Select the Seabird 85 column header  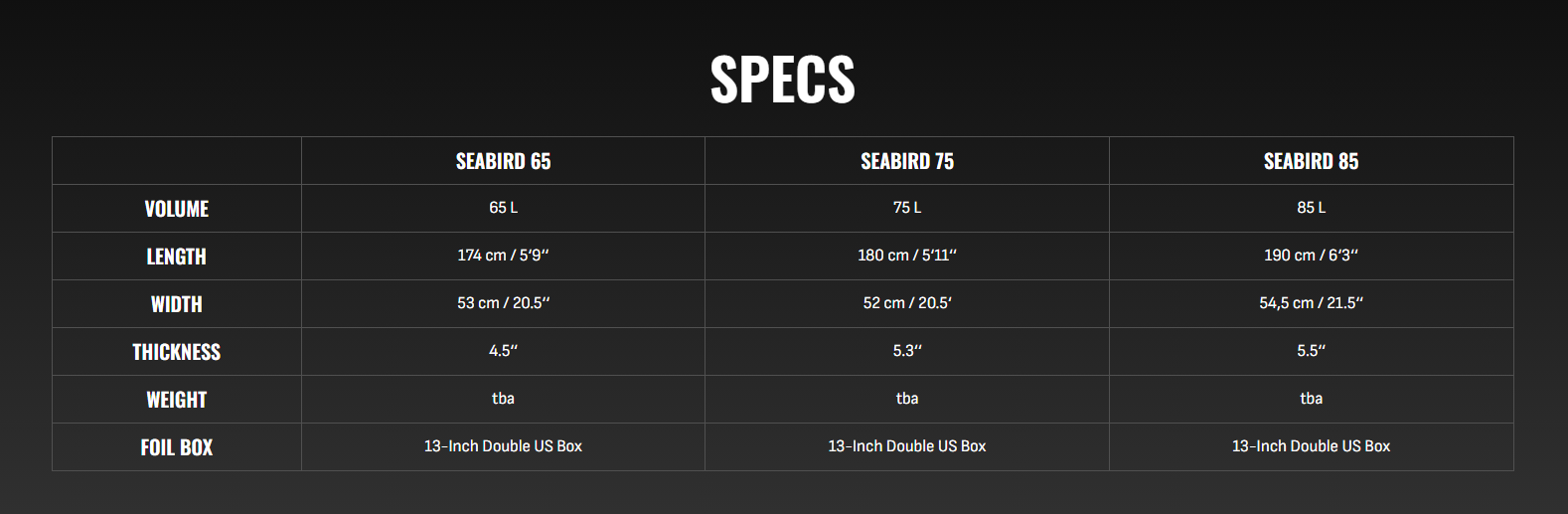1311,161
